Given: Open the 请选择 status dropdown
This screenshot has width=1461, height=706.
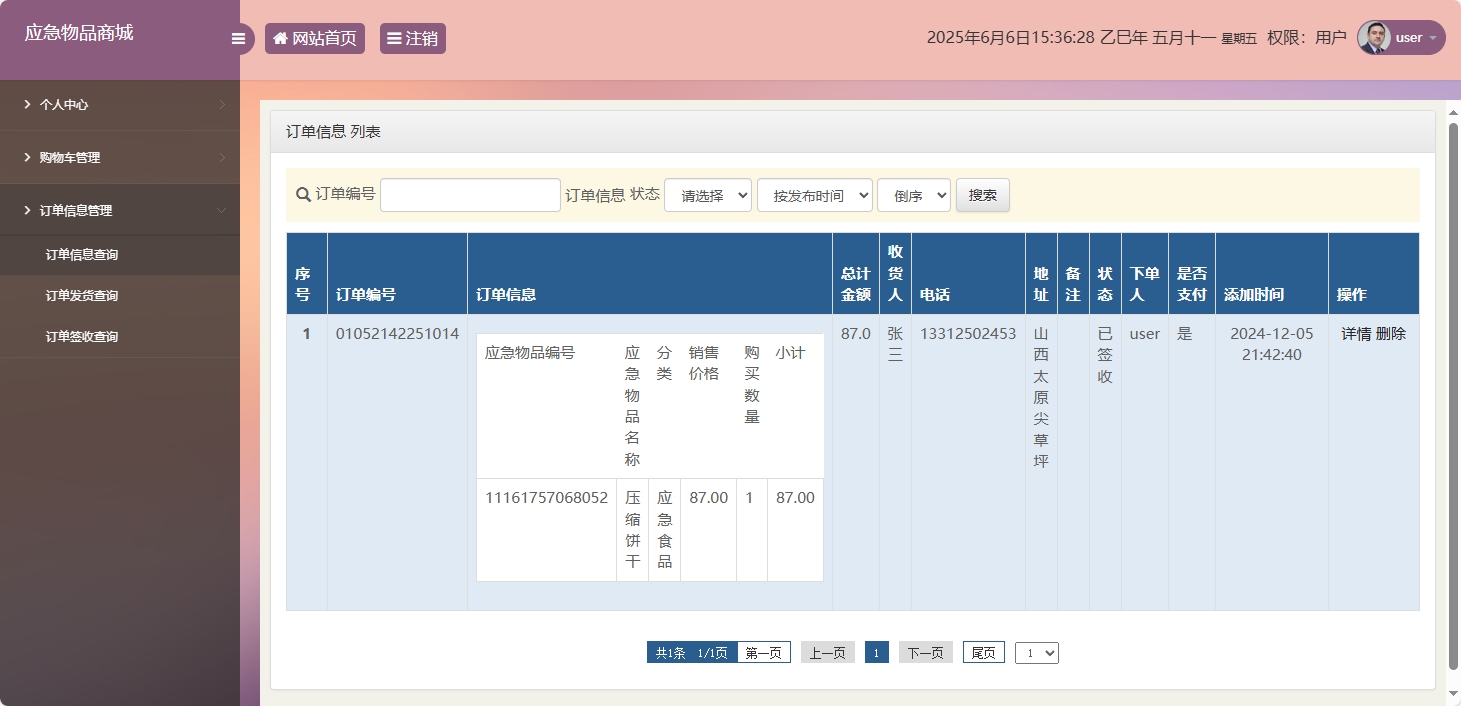Looking at the screenshot, I should tap(707, 195).
